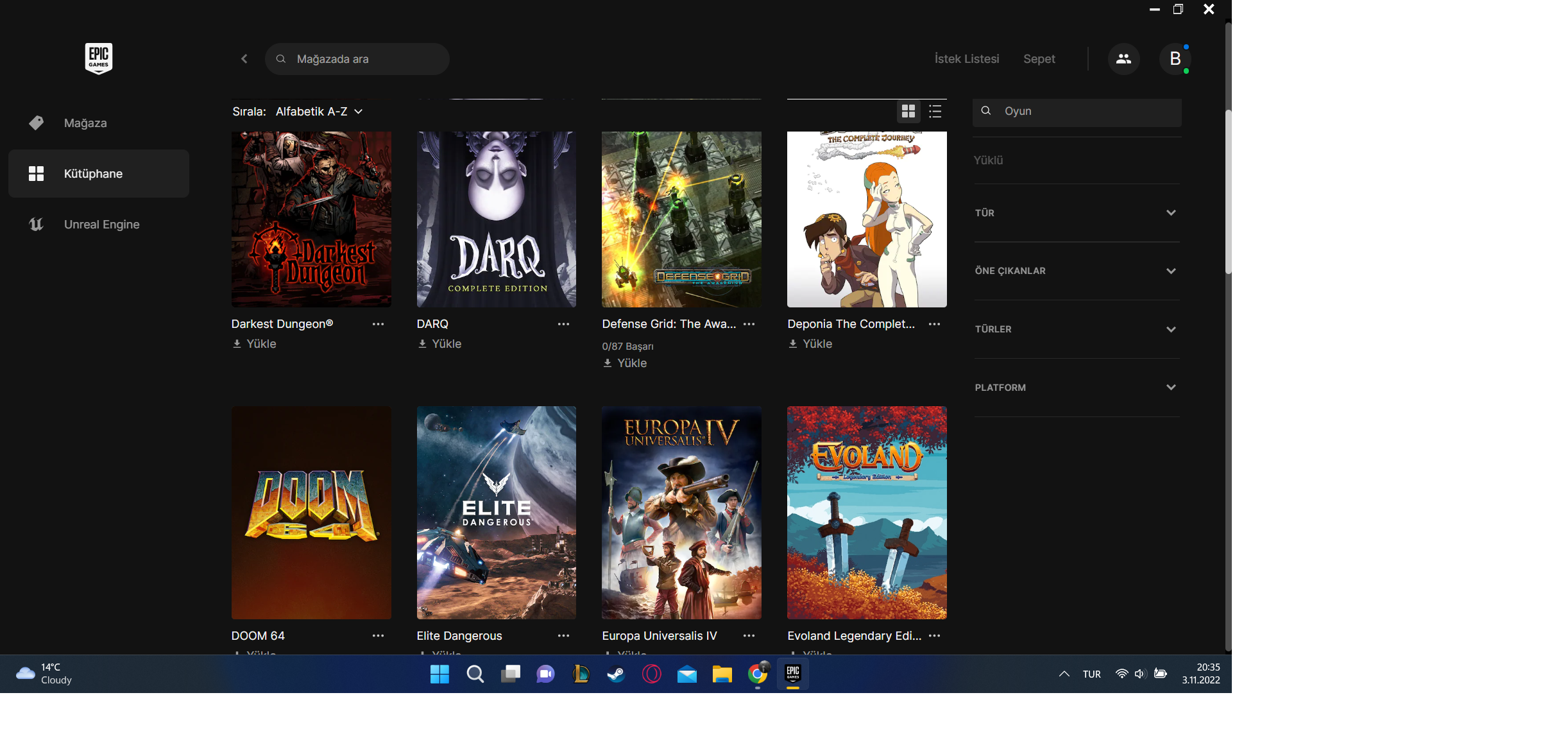Open the friends list icon
The height and width of the screenshot is (729, 1568).
[x=1123, y=59]
